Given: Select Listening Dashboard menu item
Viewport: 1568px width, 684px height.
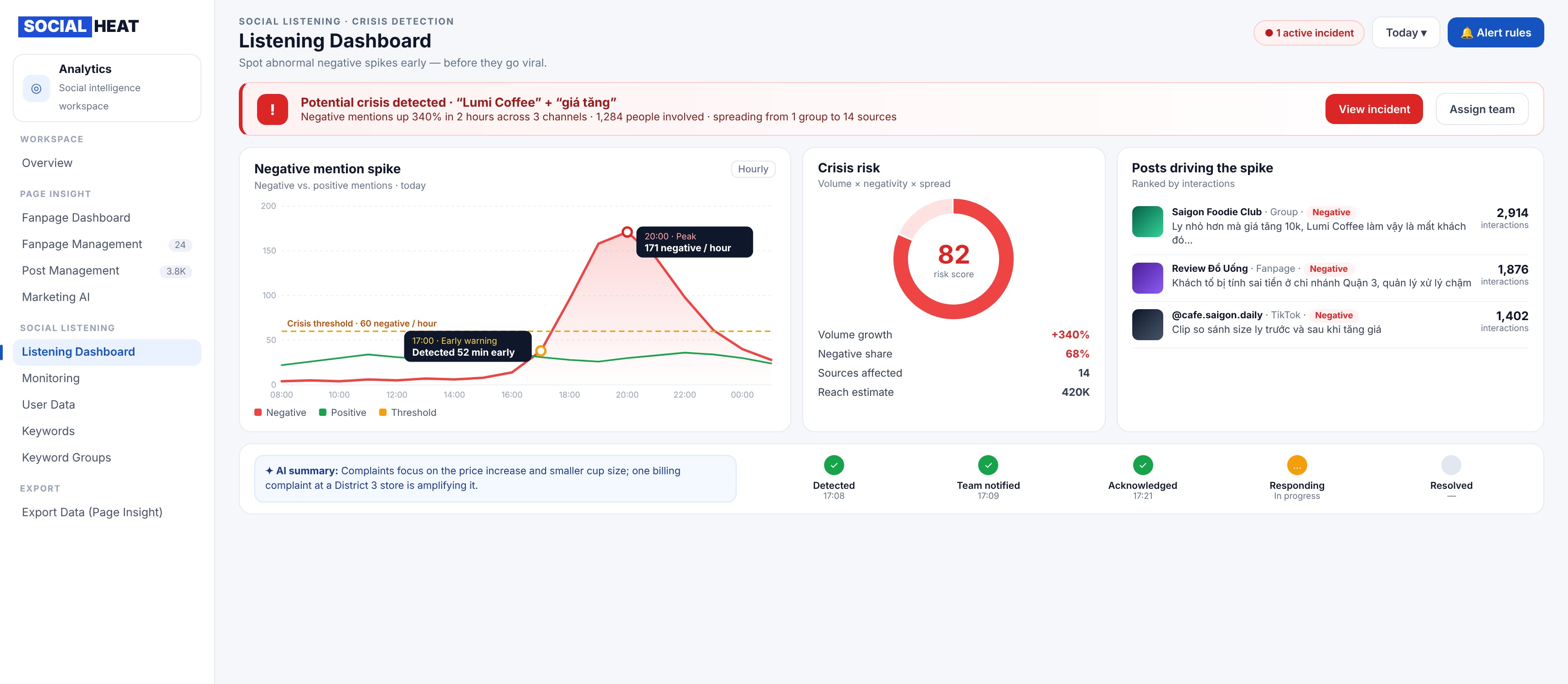Looking at the screenshot, I should [x=107, y=352].
